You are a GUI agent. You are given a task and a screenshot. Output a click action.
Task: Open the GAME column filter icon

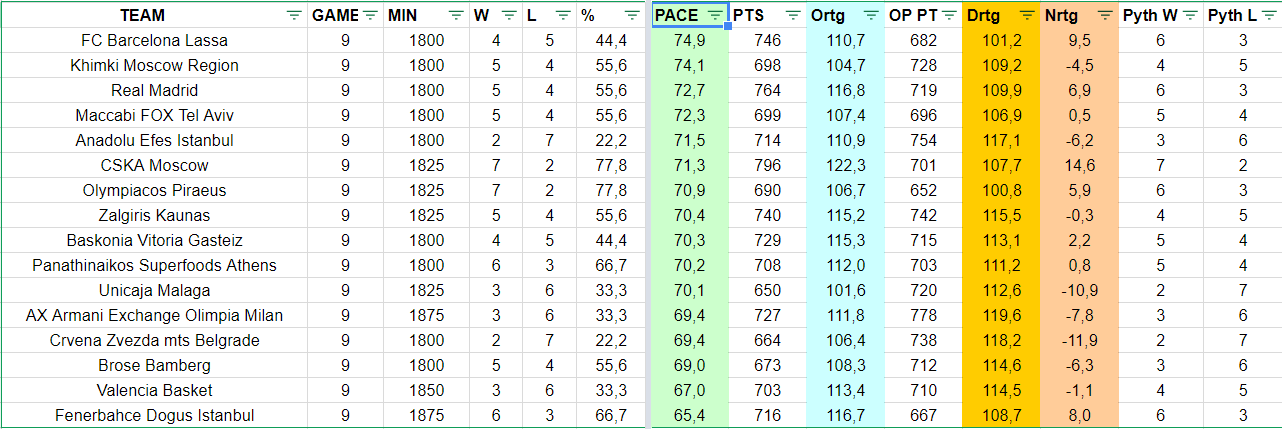371,15
